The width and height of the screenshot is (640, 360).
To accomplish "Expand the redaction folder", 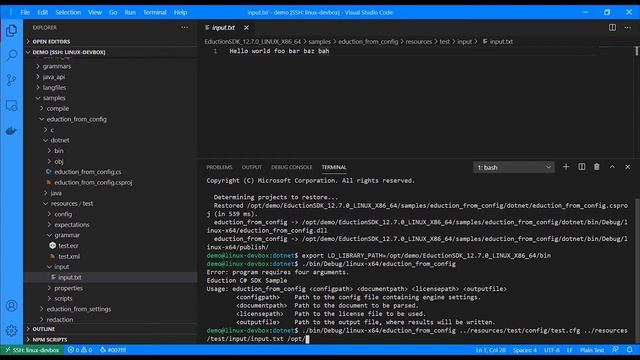I will (60, 320).
